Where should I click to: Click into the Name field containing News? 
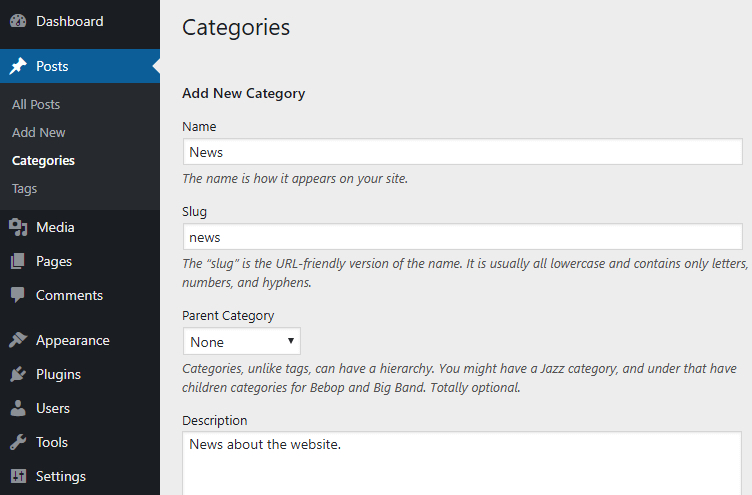coord(463,152)
